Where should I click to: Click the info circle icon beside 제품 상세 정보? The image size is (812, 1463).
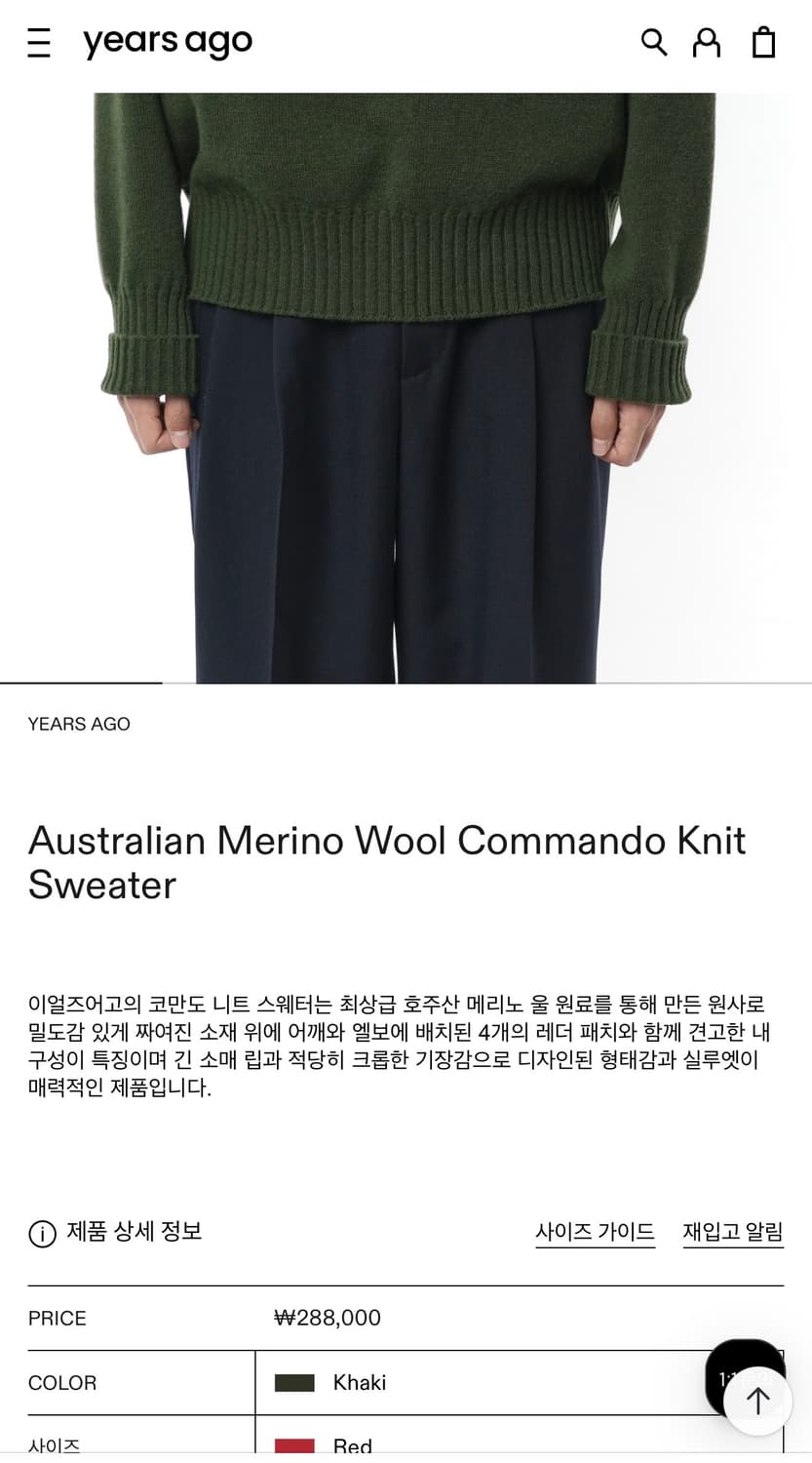pos(42,1234)
